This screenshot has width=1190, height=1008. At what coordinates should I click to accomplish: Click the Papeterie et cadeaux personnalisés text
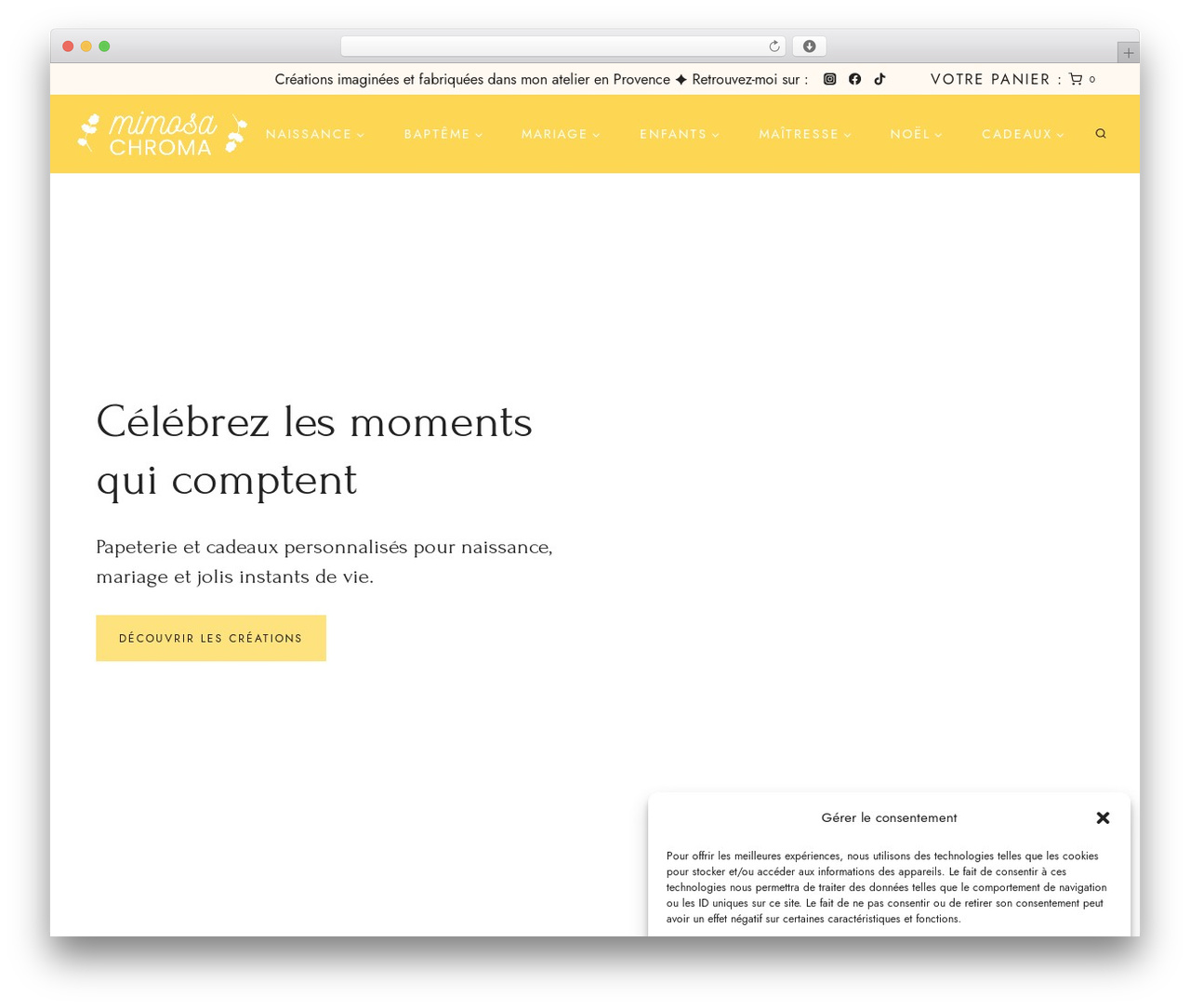click(x=324, y=562)
